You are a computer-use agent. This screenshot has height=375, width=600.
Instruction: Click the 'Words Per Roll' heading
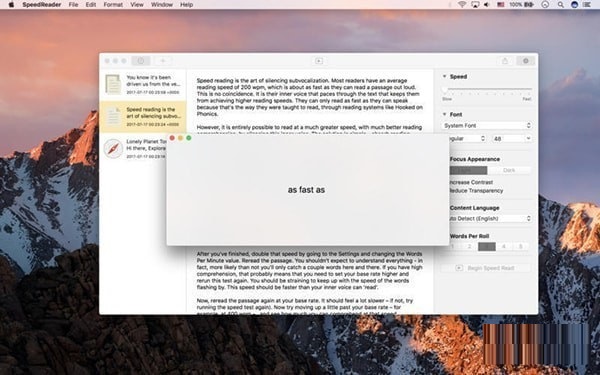pos(469,236)
